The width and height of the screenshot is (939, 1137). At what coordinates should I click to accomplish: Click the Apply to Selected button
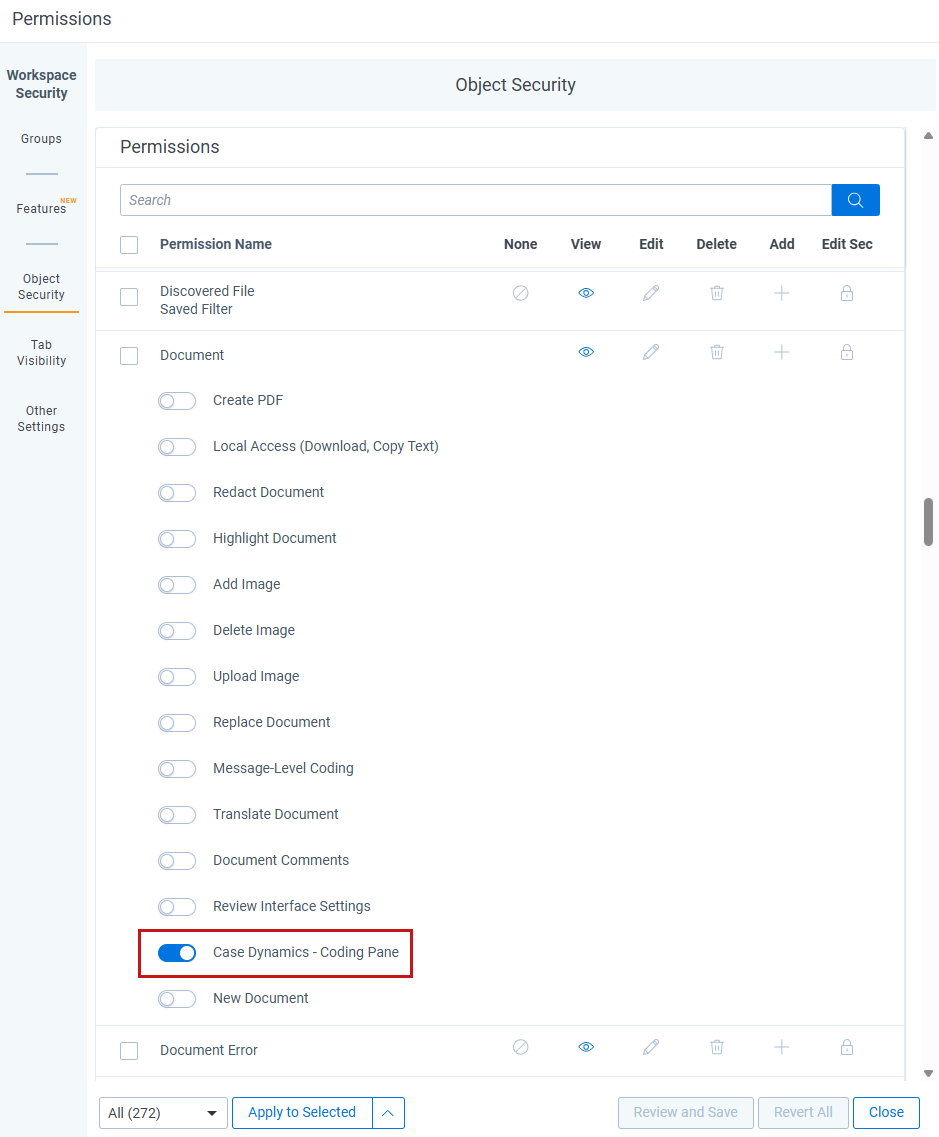click(302, 1113)
